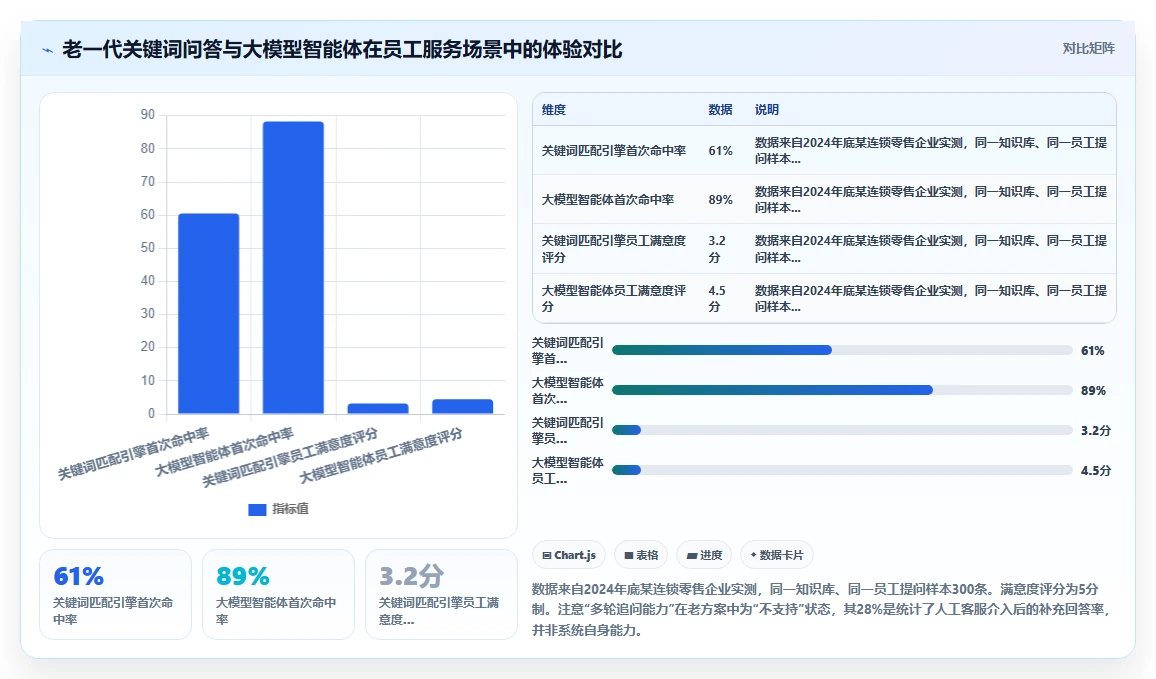Click the progress label 关键词匹配引擎首...
The height and width of the screenshot is (679, 1156).
tap(568, 350)
